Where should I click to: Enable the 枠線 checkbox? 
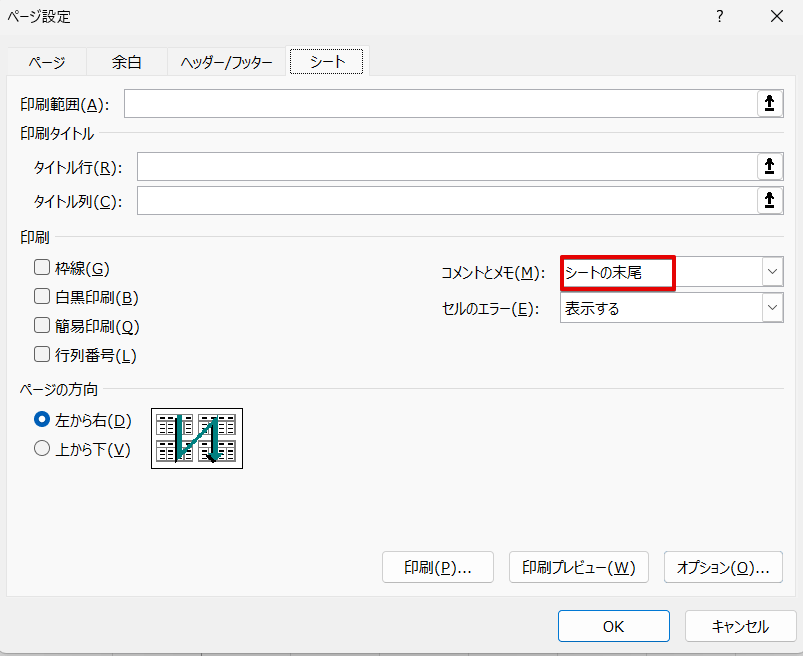pos(42,268)
